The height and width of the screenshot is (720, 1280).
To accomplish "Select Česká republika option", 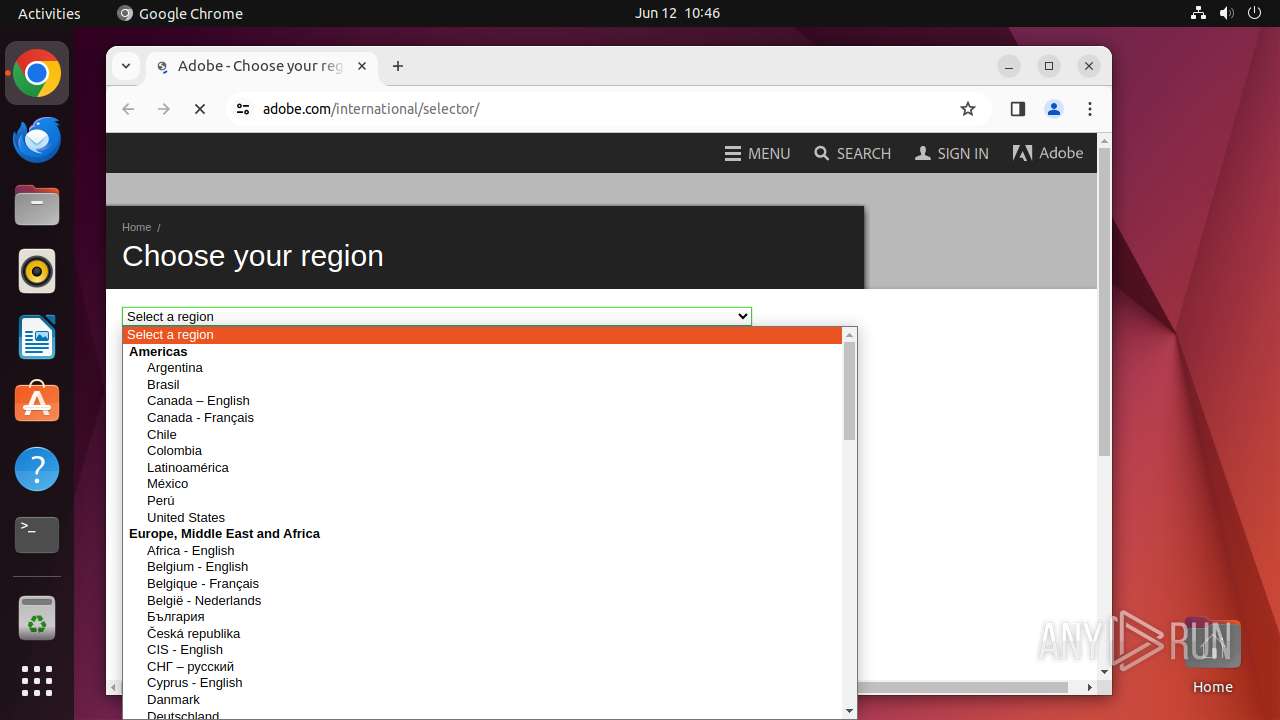I will [x=482, y=634].
